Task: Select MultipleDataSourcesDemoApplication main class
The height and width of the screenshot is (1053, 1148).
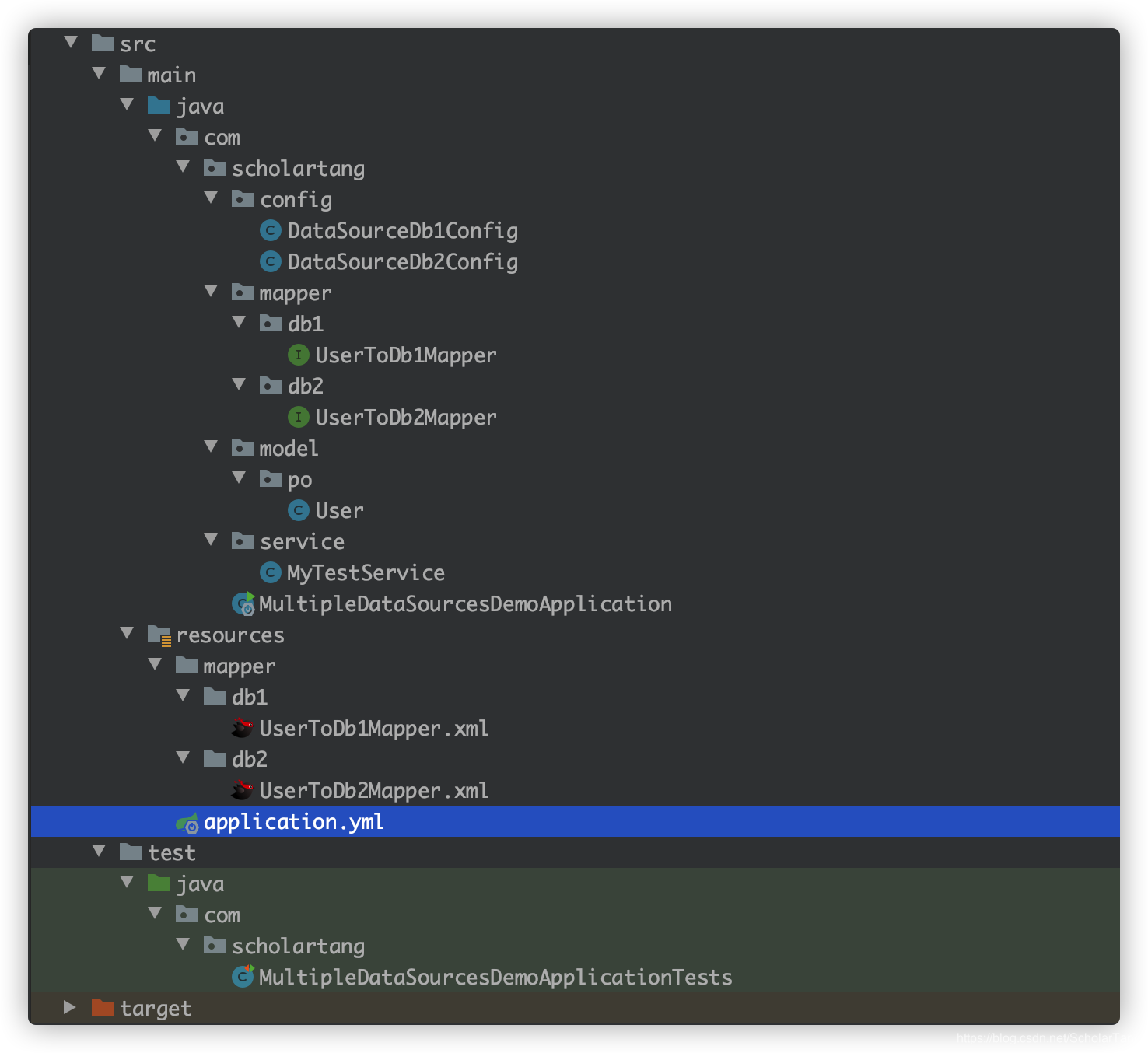Action: (465, 604)
